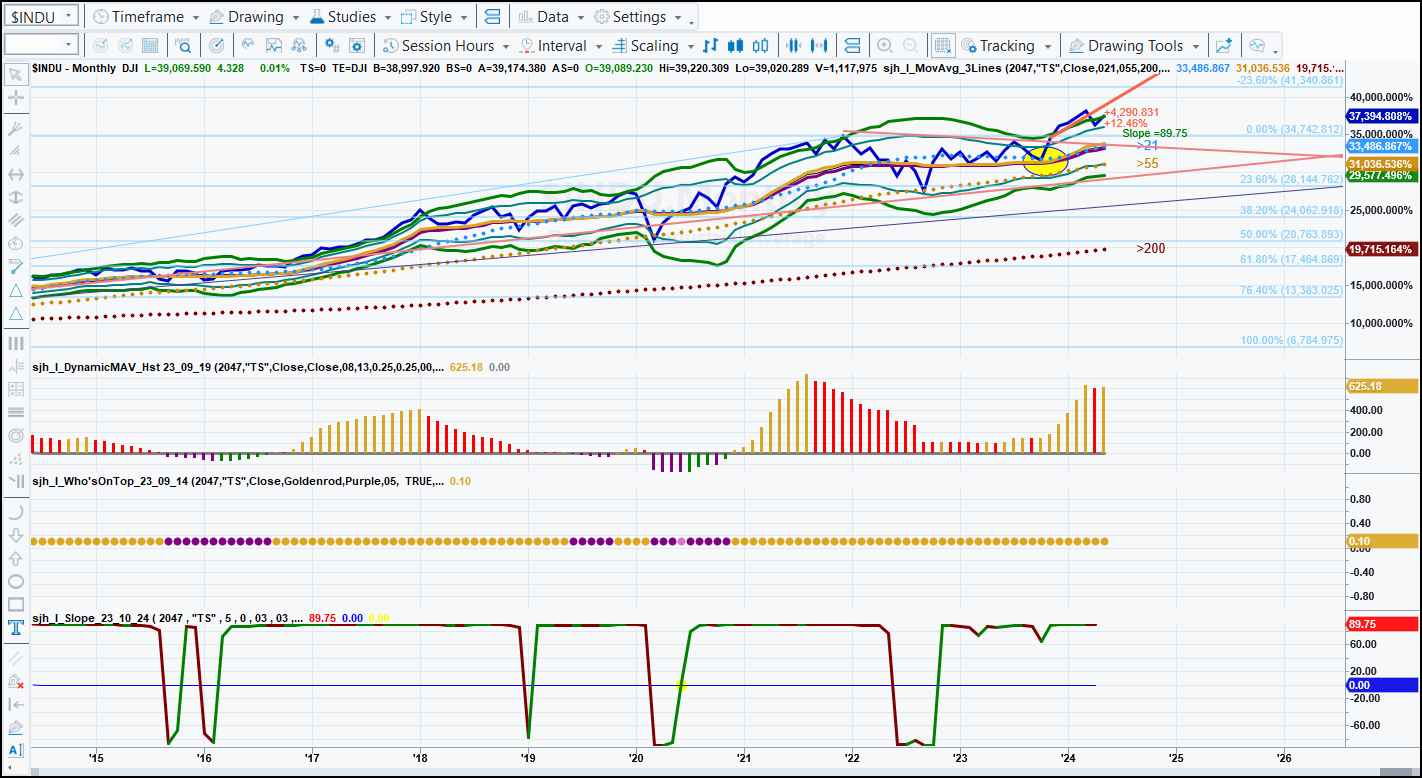Click the 33,486.867% light blue price label
Screen dimensions: 1422x778
click(x=1381, y=146)
